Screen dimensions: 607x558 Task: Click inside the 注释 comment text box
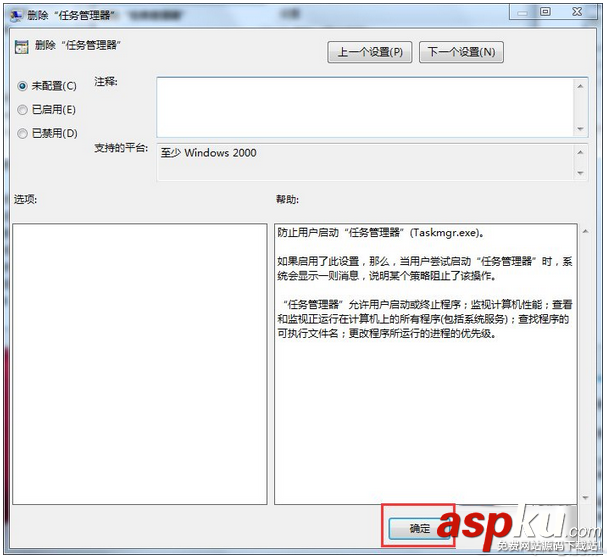point(365,107)
